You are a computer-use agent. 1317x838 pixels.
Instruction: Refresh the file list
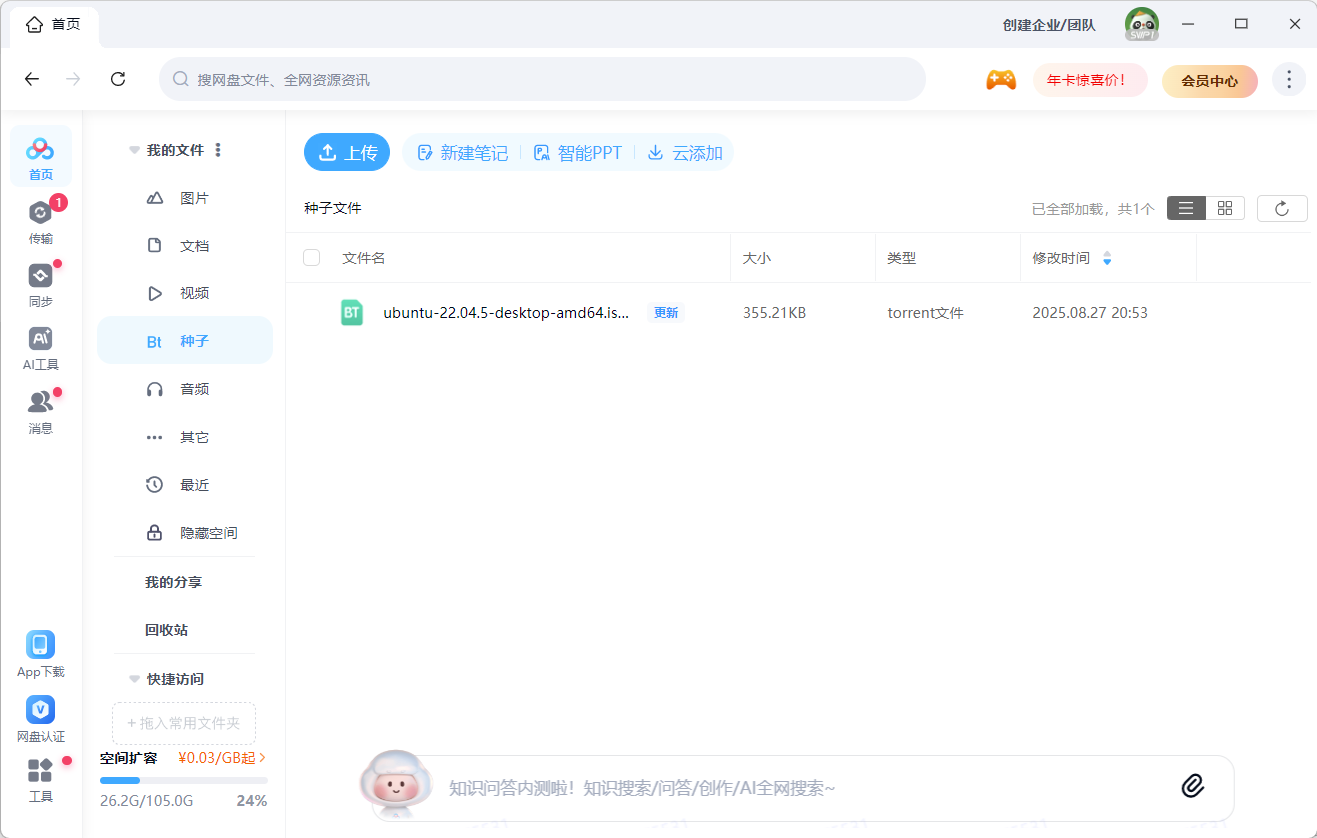click(x=1282, y=208)
